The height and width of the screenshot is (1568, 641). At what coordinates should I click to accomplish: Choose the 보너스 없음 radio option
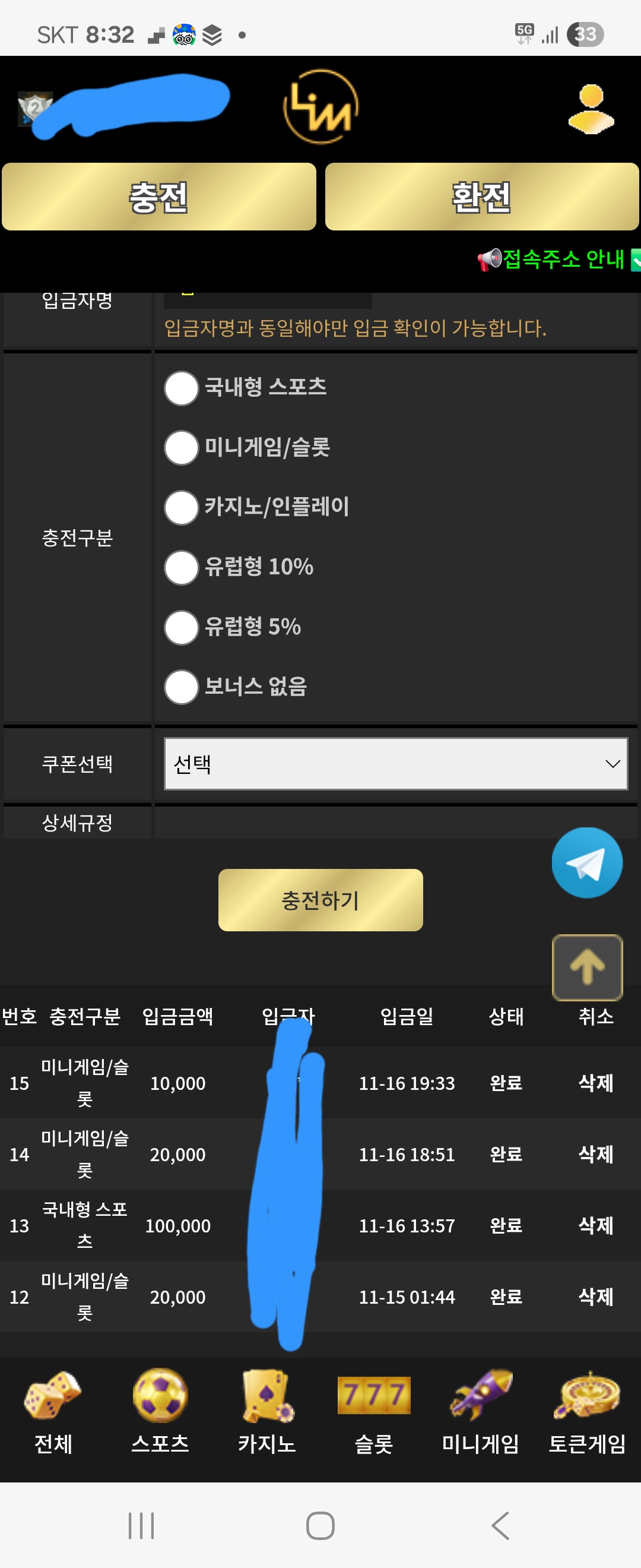pos(181,687)
